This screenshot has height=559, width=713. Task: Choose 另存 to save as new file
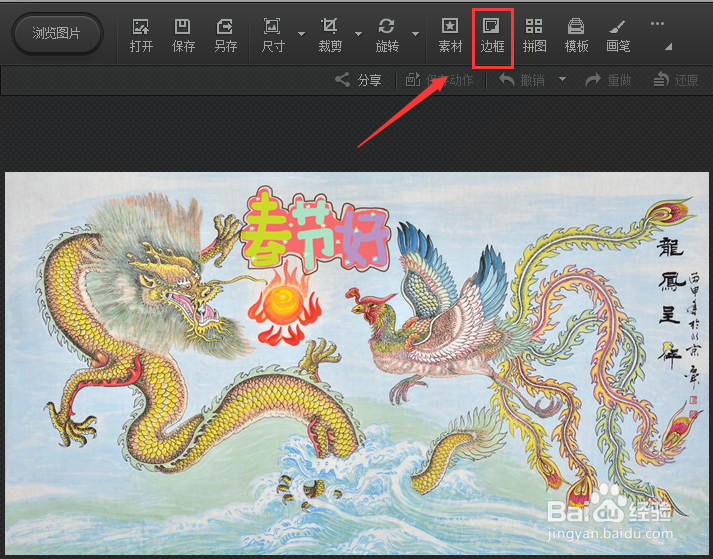click(226, 35)
